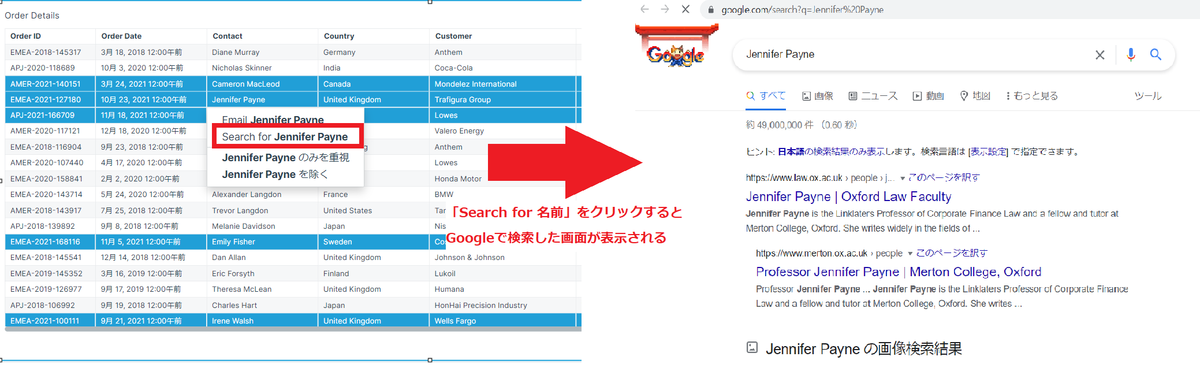
Task: Open Jennifer Payne image results heading
Action: pyautogui.click(x=863, y=349)
